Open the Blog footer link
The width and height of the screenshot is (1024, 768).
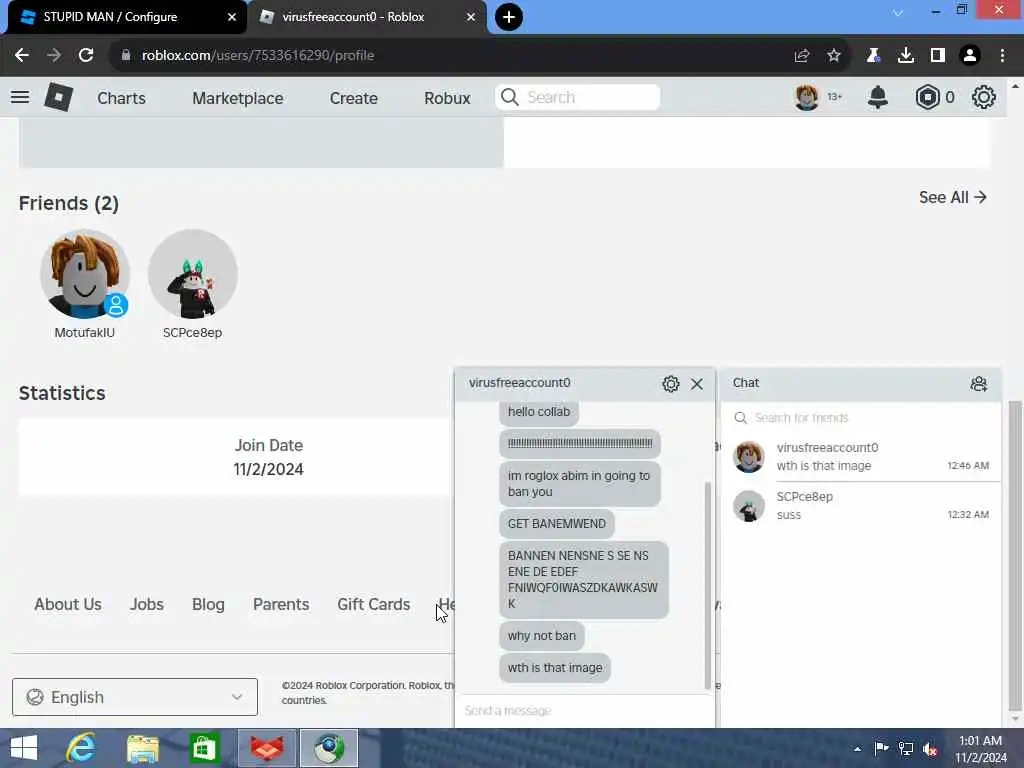point(208,604)
